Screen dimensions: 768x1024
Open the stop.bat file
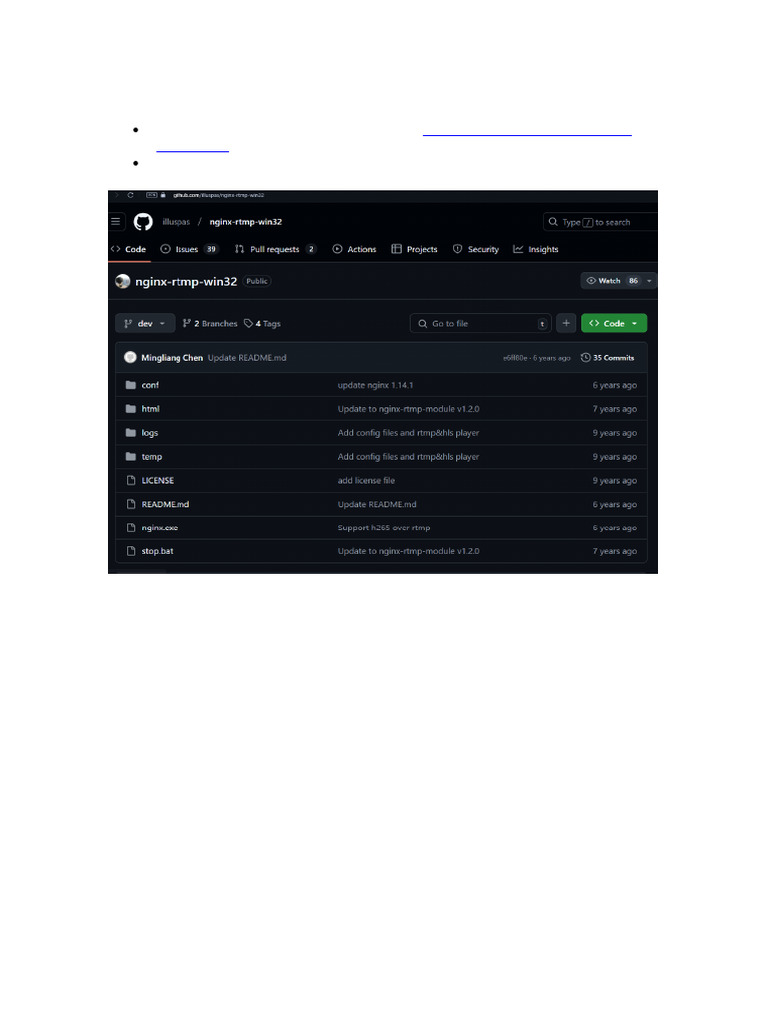[157, 551]
